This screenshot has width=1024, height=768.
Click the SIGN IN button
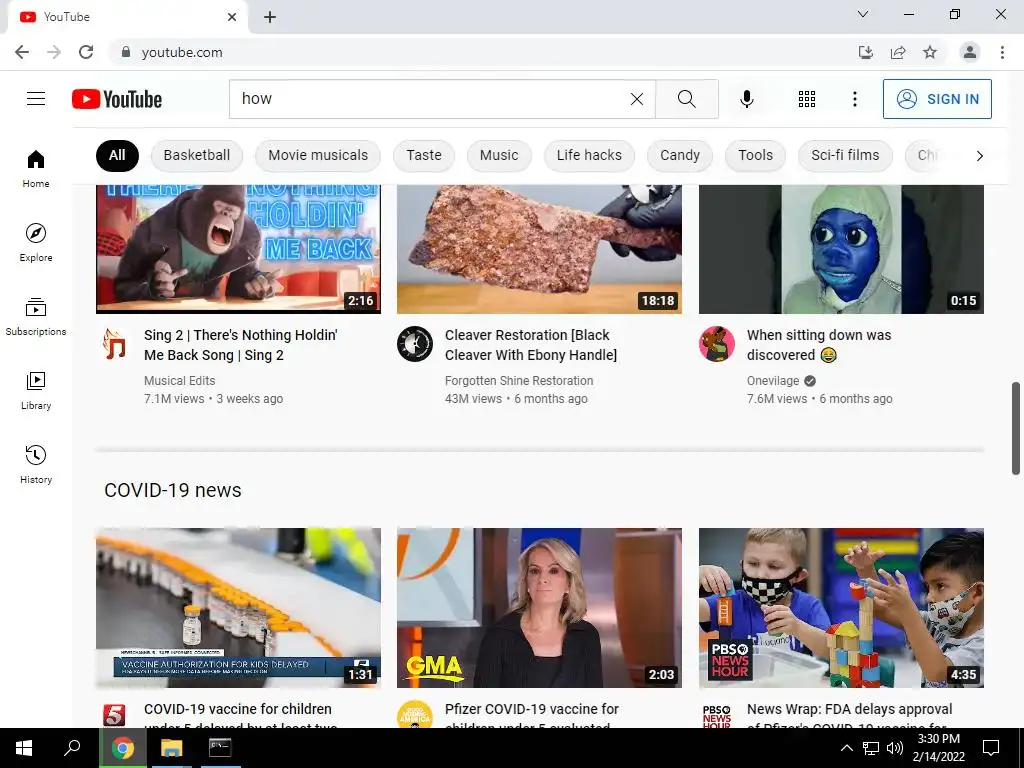click(937, 99)
